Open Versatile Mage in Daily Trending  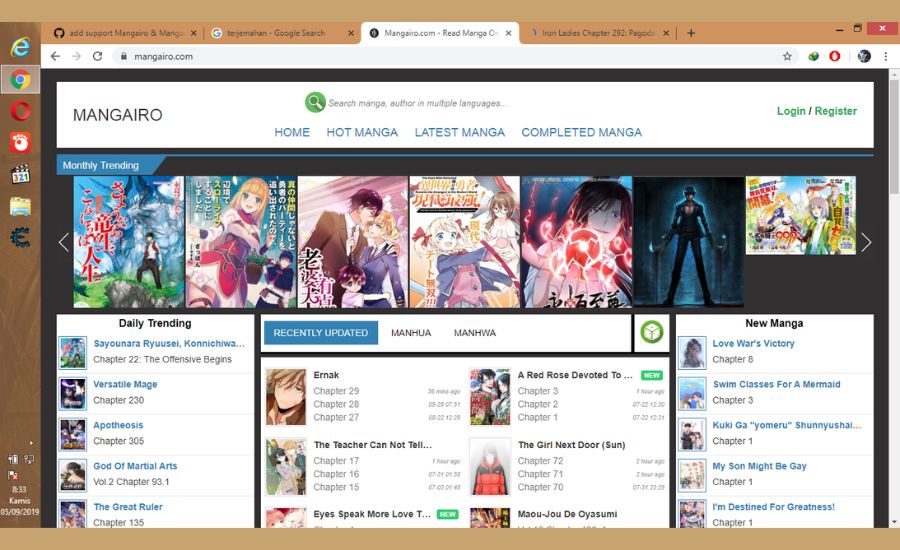click(125, 384)
